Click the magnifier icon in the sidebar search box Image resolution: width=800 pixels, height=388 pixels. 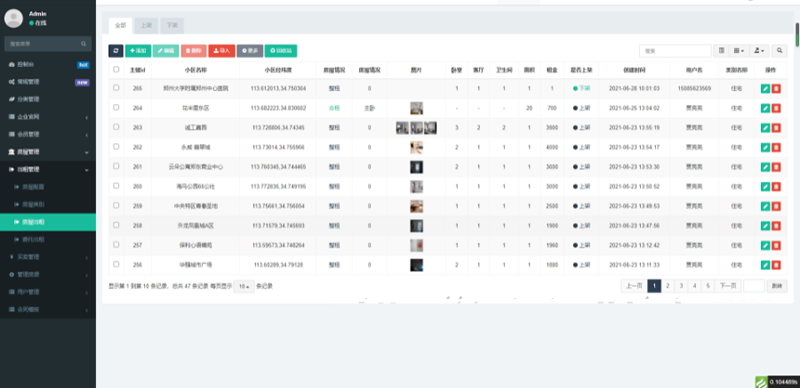[x=84, y=44]
